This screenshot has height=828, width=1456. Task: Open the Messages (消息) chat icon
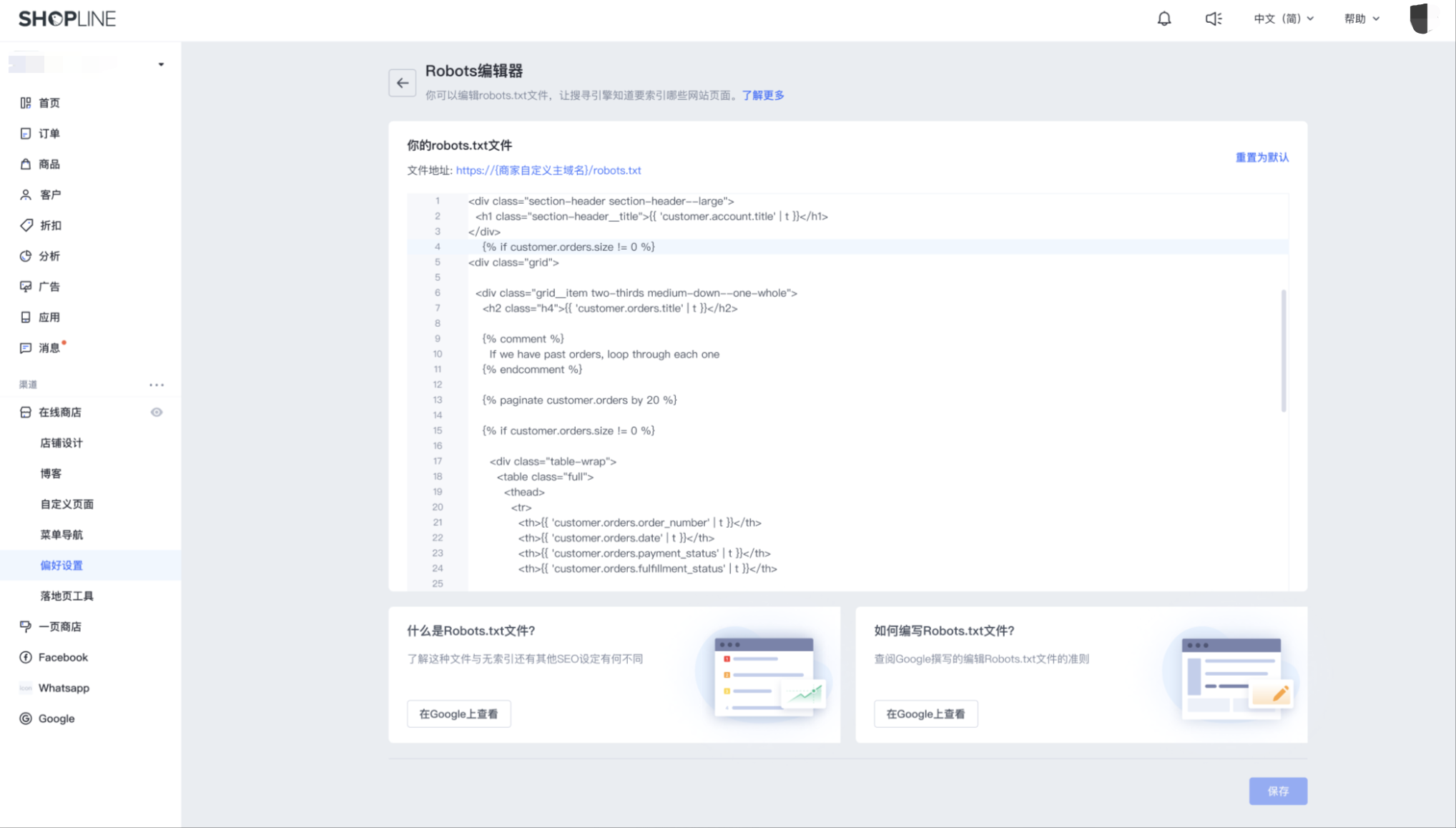[x=26, y=348]
